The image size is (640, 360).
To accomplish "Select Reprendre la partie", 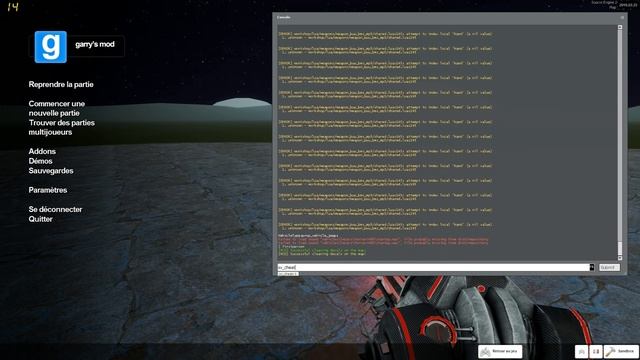I will click(61, 84).
